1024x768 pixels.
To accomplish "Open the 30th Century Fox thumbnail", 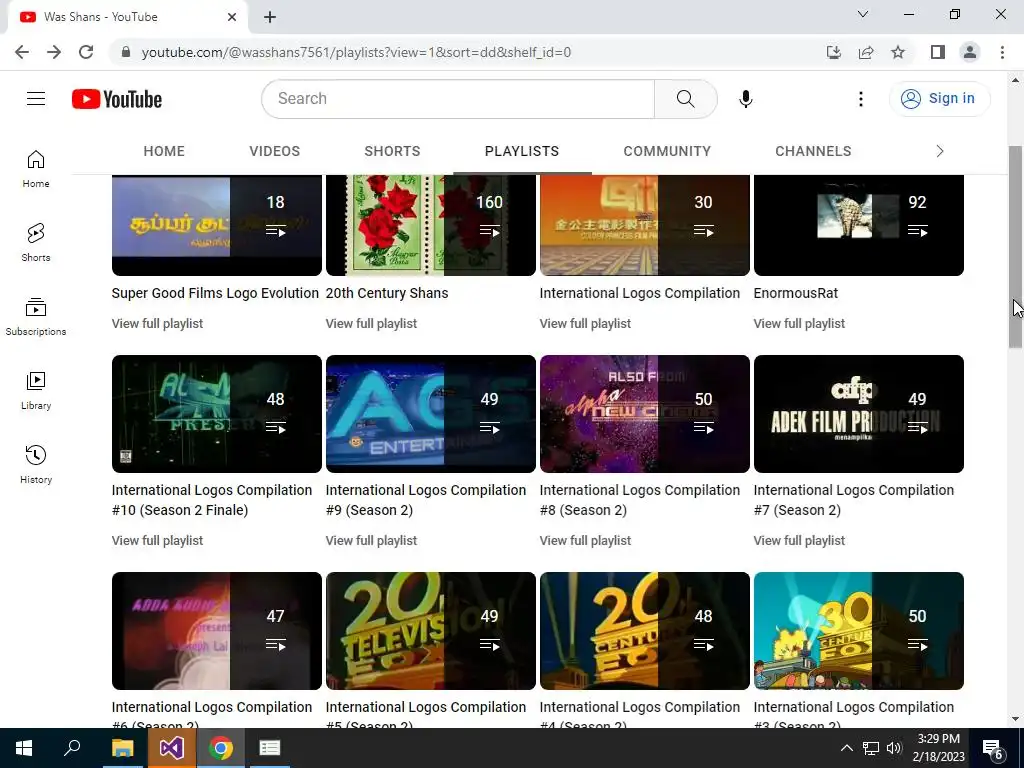I will pos(859,631).
